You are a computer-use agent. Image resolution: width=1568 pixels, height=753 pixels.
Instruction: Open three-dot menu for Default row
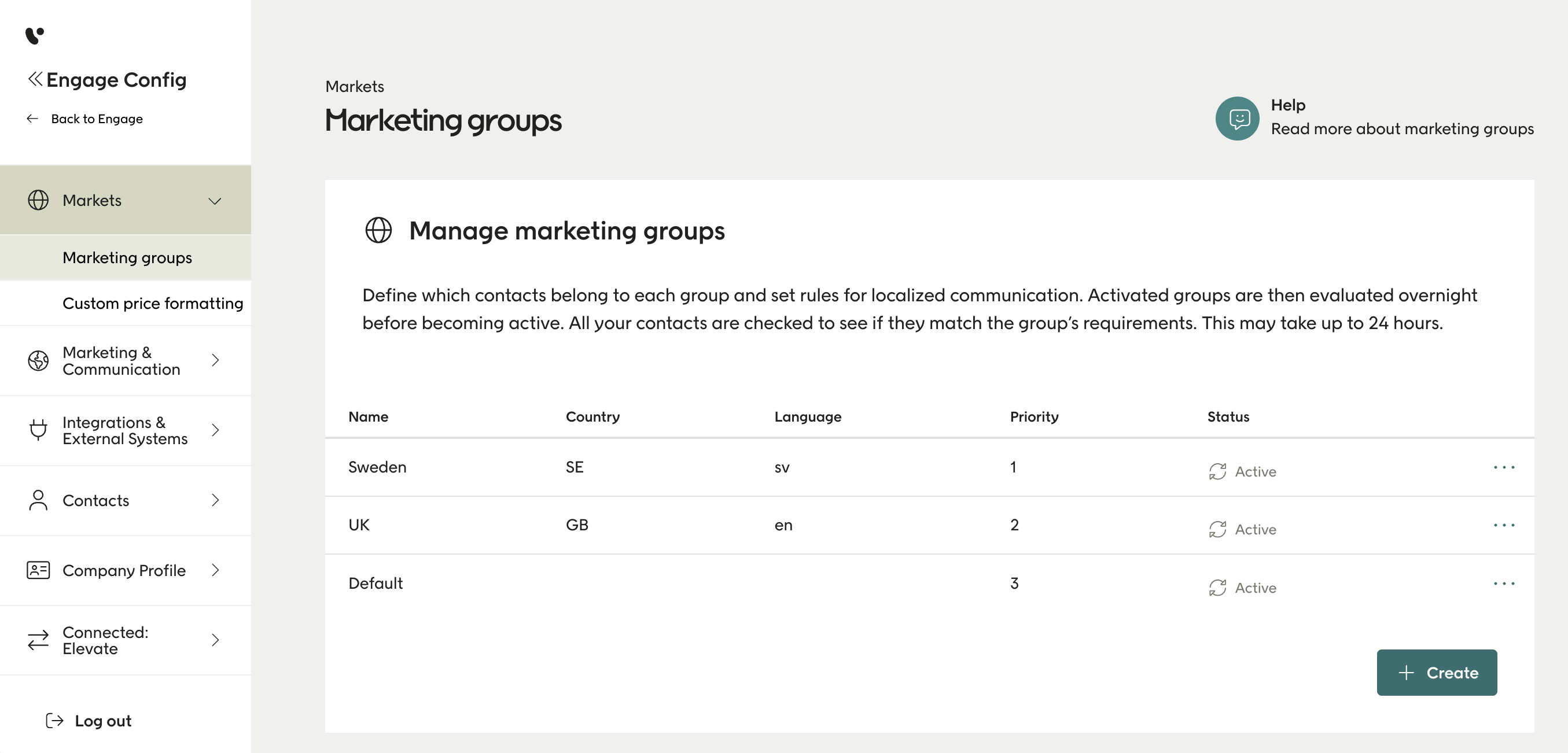(1503, 584)
